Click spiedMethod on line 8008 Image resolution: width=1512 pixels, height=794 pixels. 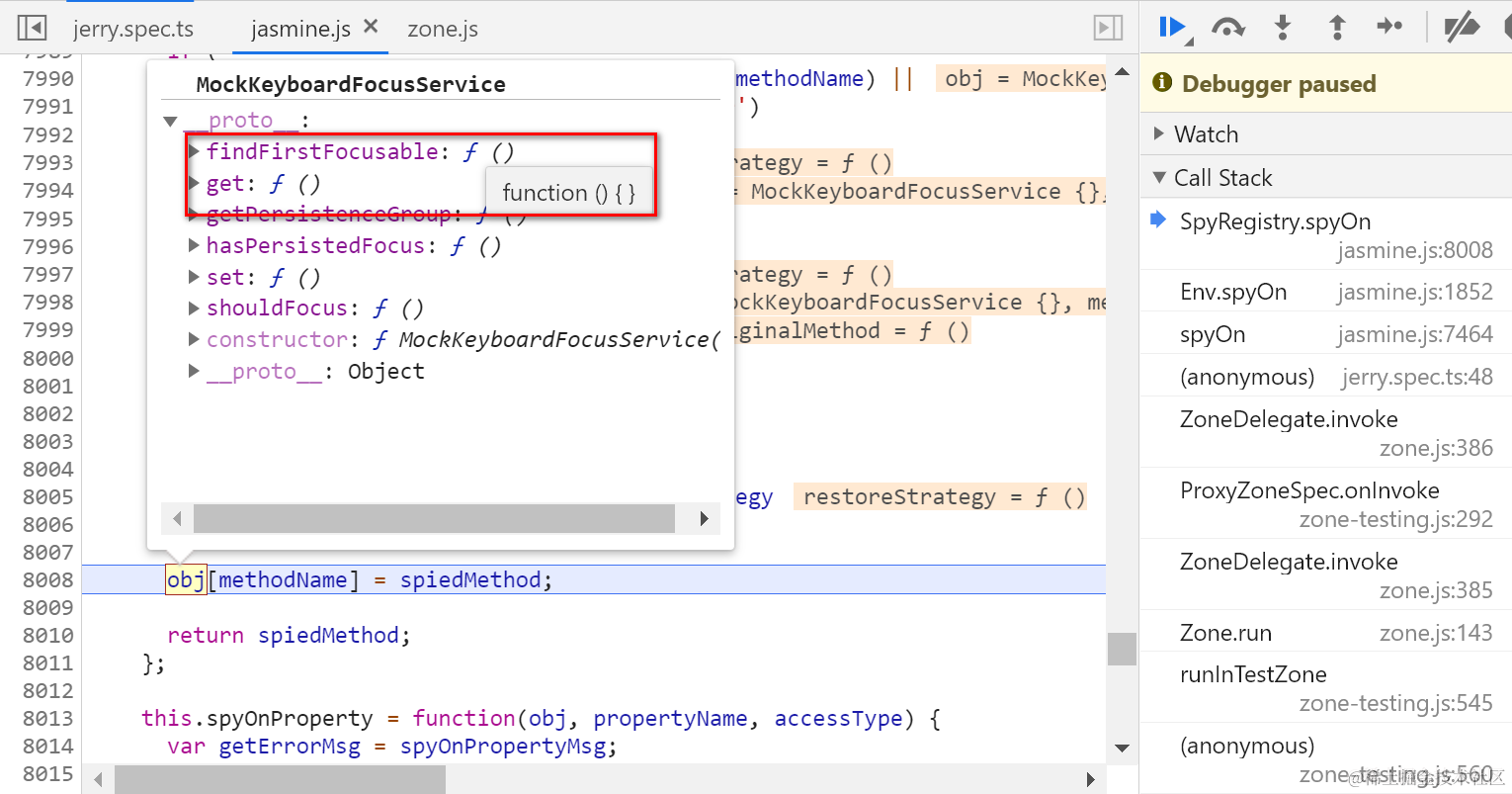click(470, 579)
